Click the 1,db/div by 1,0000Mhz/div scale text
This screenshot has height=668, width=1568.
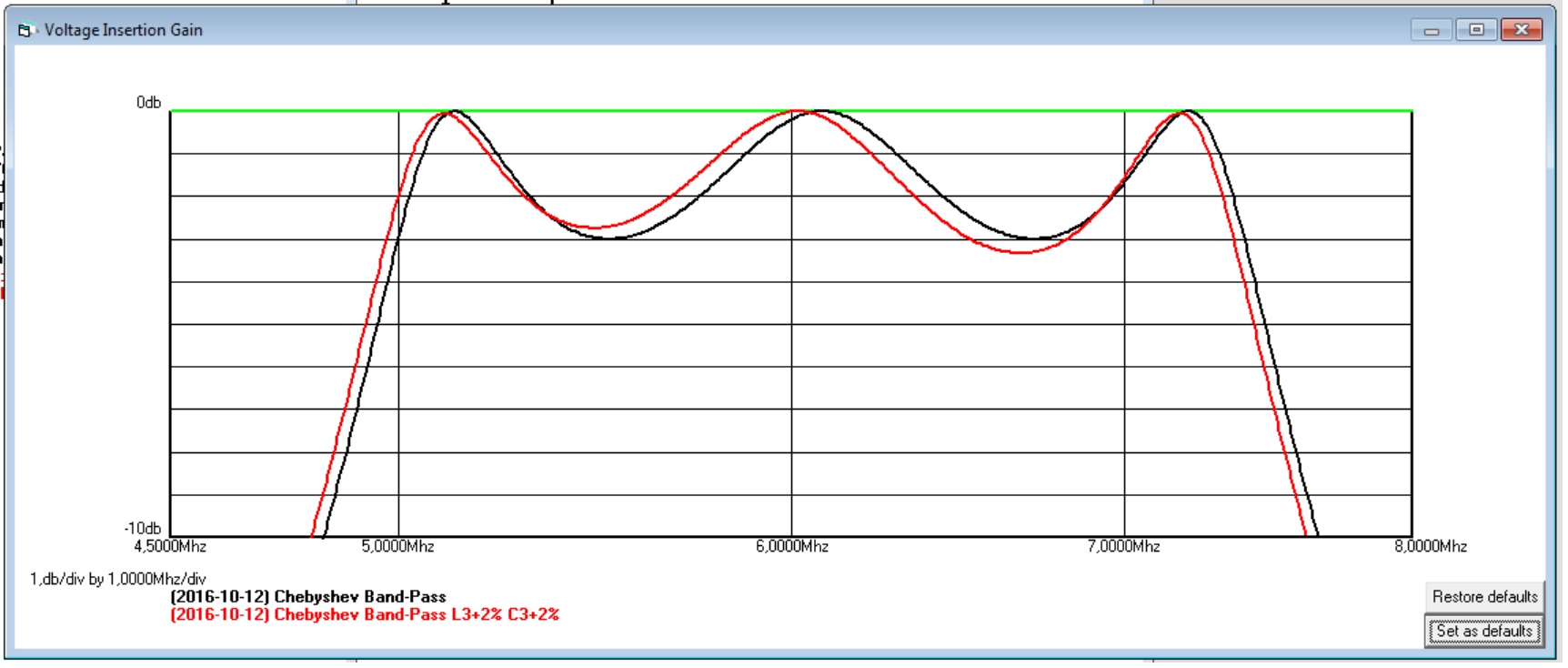tap(118, 579)
